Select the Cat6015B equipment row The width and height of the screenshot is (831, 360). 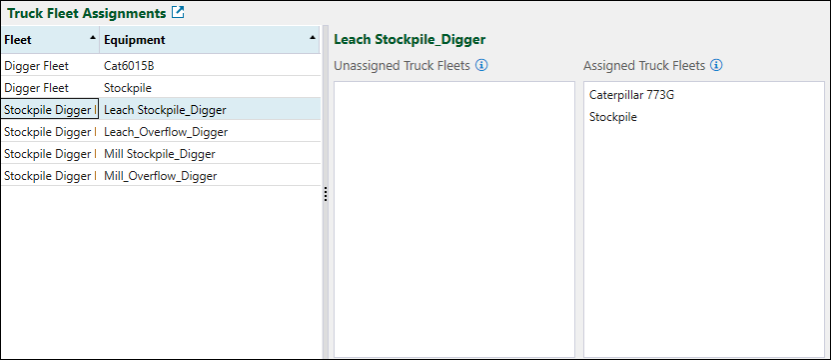click(x=160, y=66)
